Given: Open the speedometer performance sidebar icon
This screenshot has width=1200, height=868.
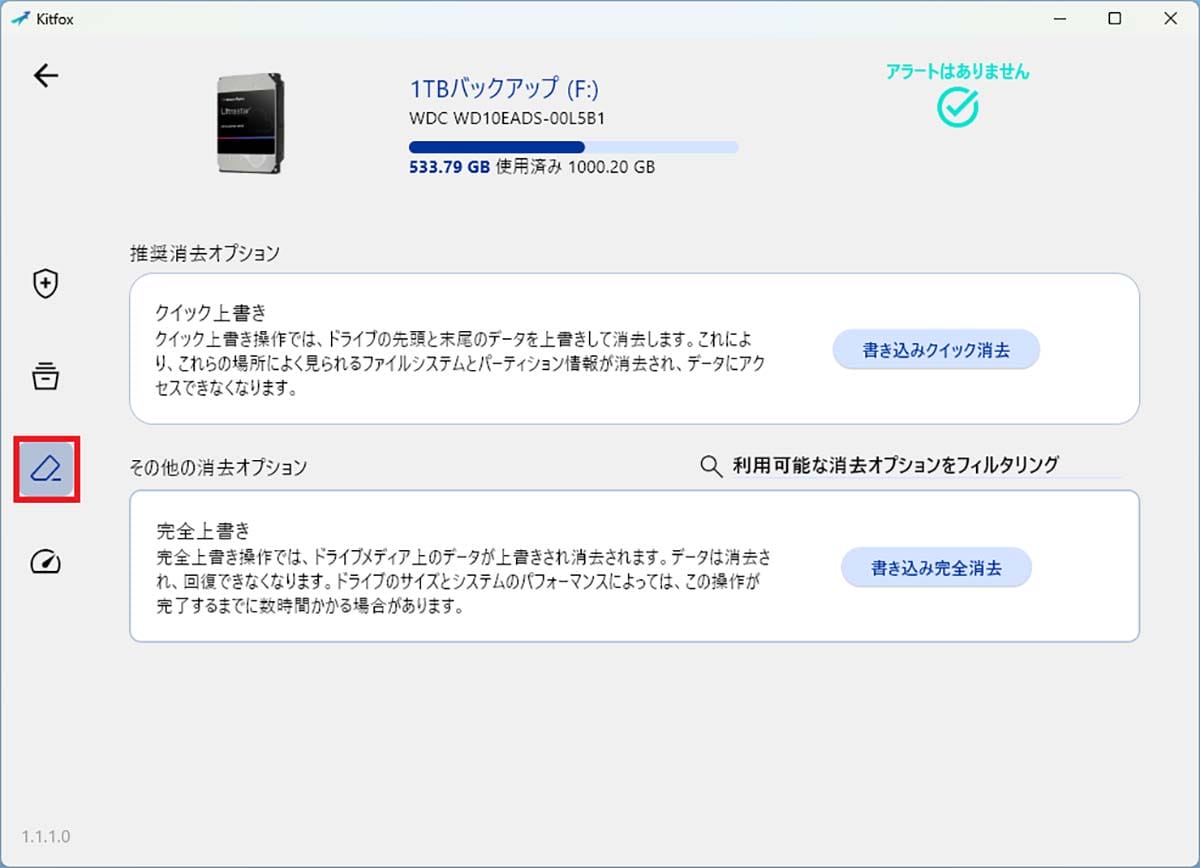Looking at the screenshot, I should [45, 562].
